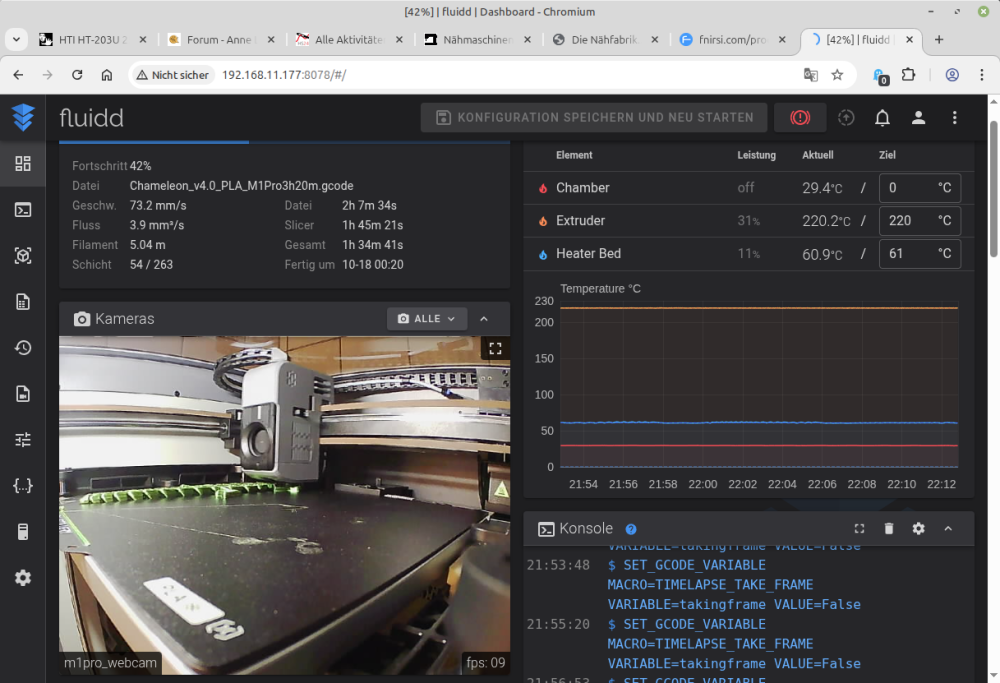Open the Configuration braces icon in sidebar

(x=22, y=486)
